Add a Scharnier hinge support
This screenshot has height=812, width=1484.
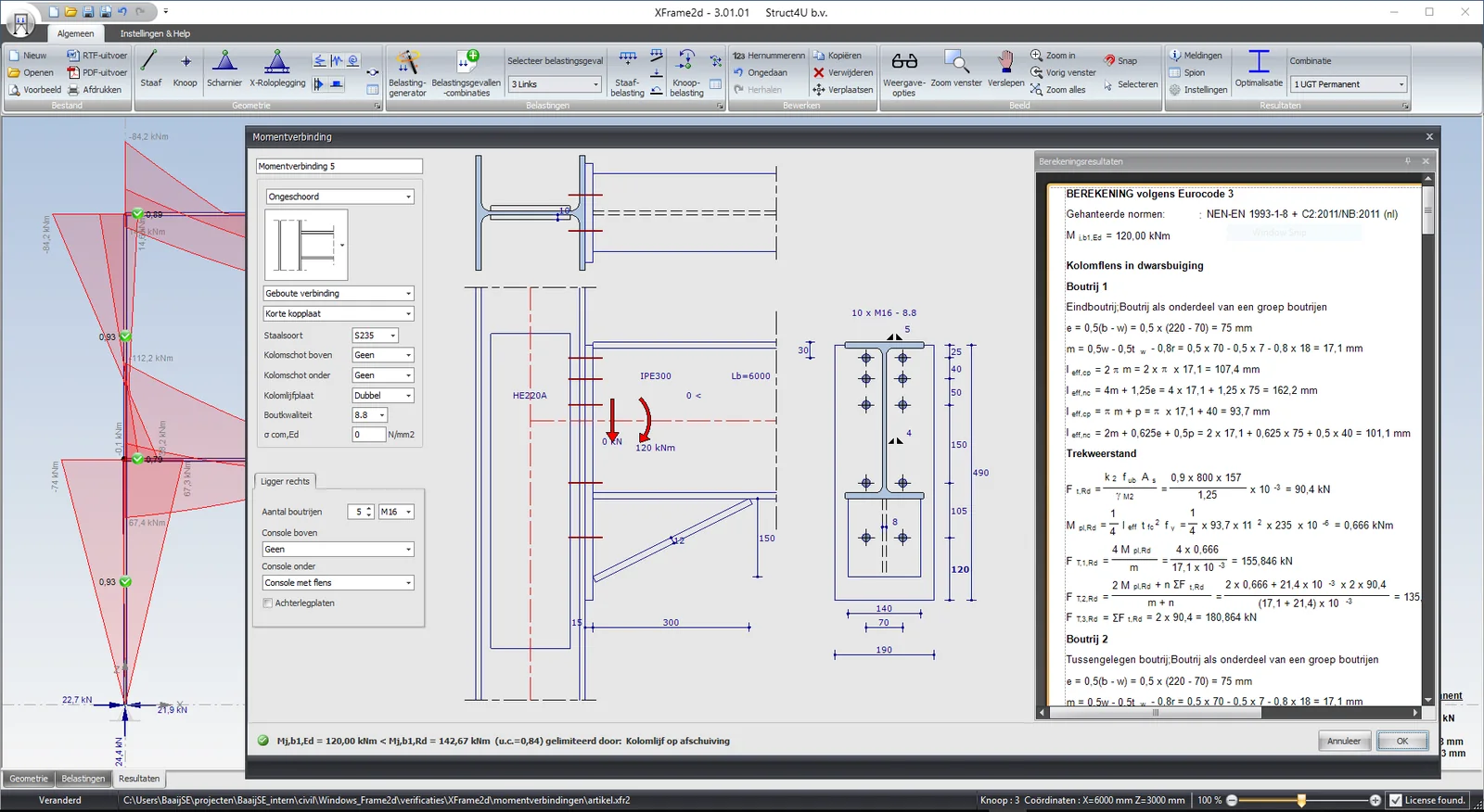[x=224, y=70]
